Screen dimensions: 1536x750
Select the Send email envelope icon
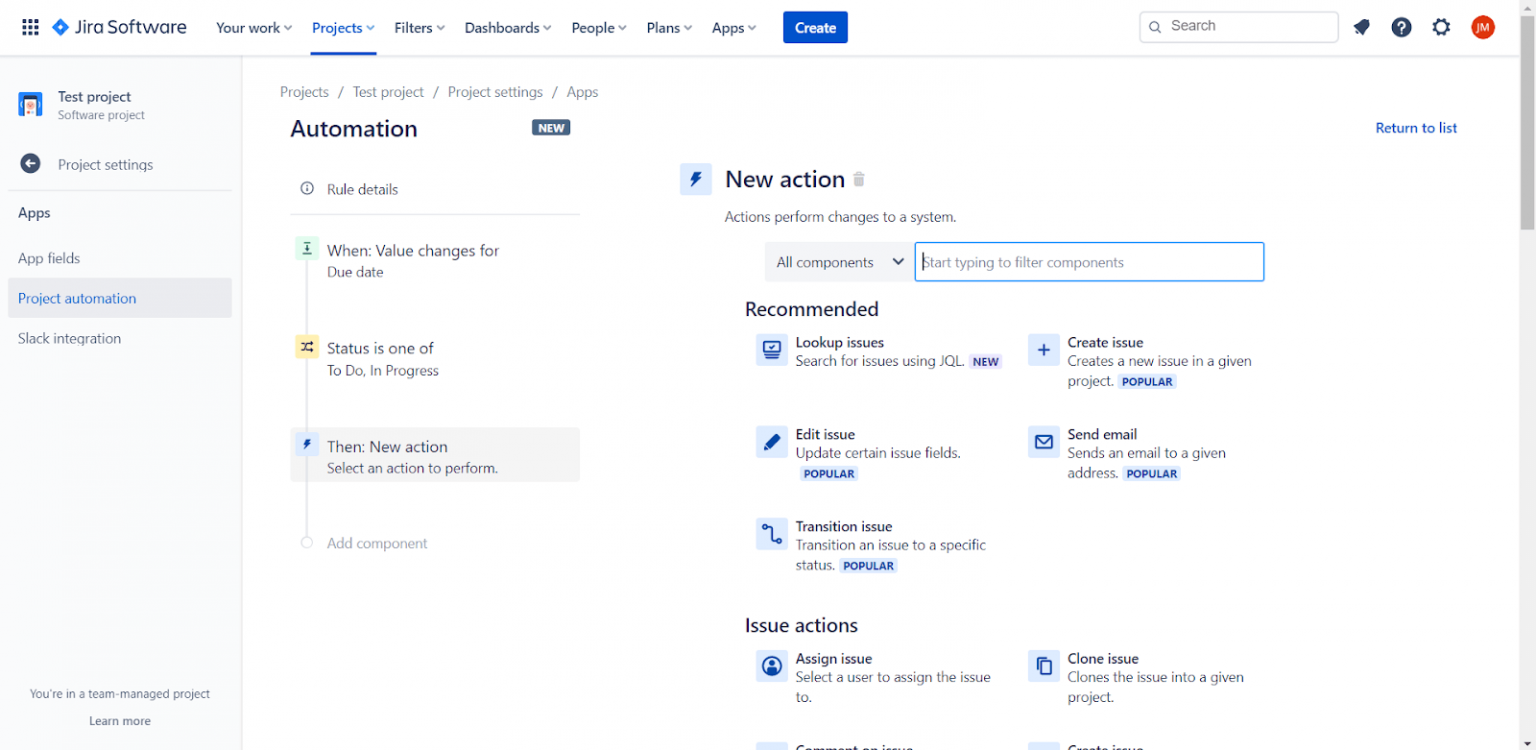(1043, 441)
